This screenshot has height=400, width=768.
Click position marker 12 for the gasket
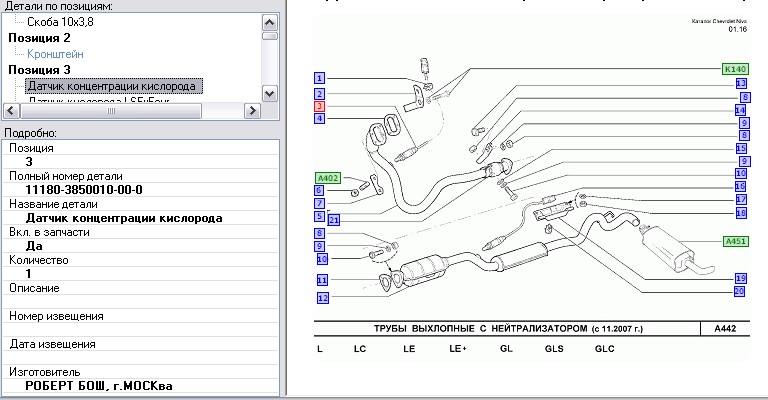(322, 297)
